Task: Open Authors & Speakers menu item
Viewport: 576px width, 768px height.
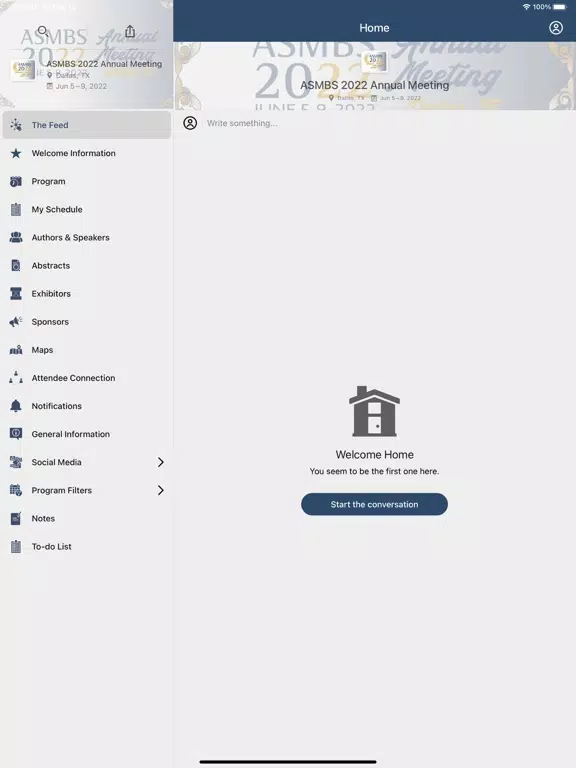Action: coord(87,238)
